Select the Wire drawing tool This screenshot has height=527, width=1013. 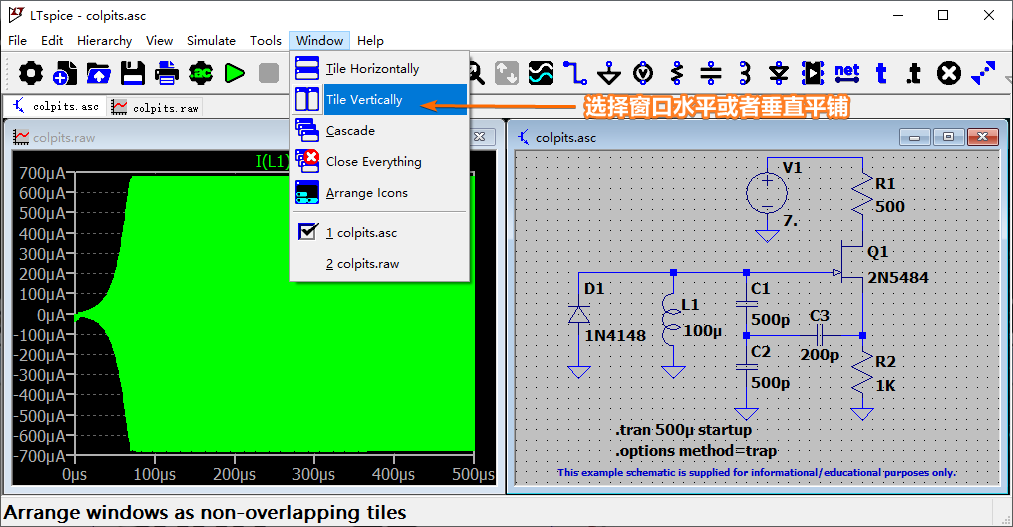pos(574,73)
